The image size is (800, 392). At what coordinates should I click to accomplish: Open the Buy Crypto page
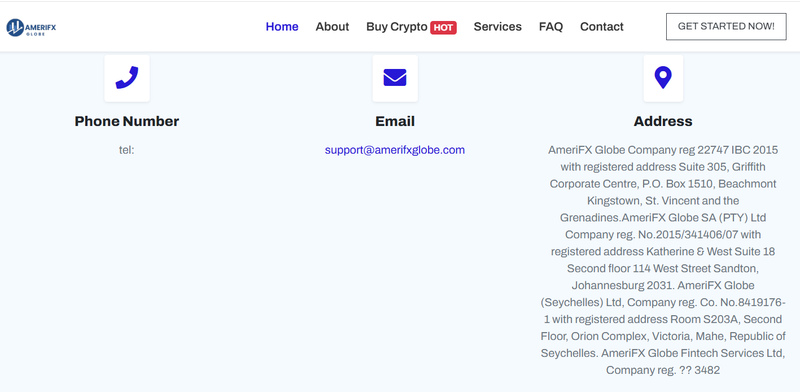click(x=396, y=27)
